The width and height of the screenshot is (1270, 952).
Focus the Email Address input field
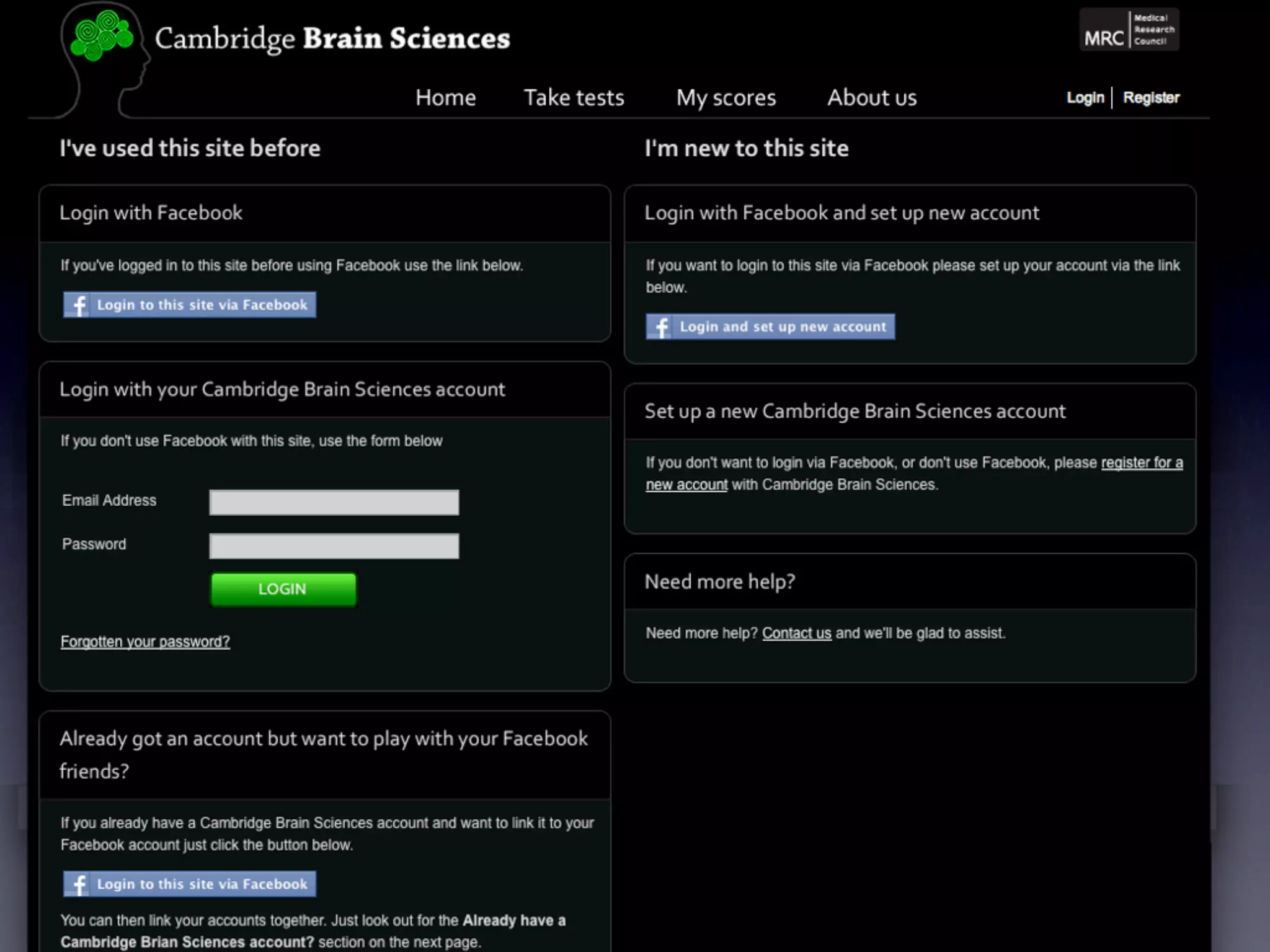[x=334, y=502]
